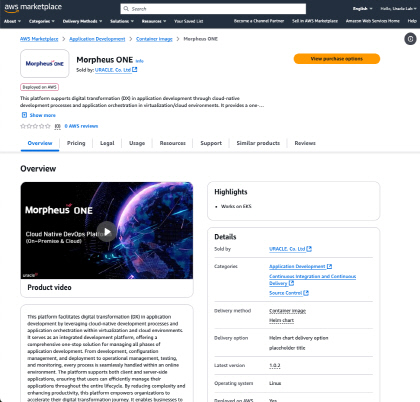Open the 0 AWS reviews link
Image resolution: width=420 pixels, height=402 pixels.
coord(81,126)
